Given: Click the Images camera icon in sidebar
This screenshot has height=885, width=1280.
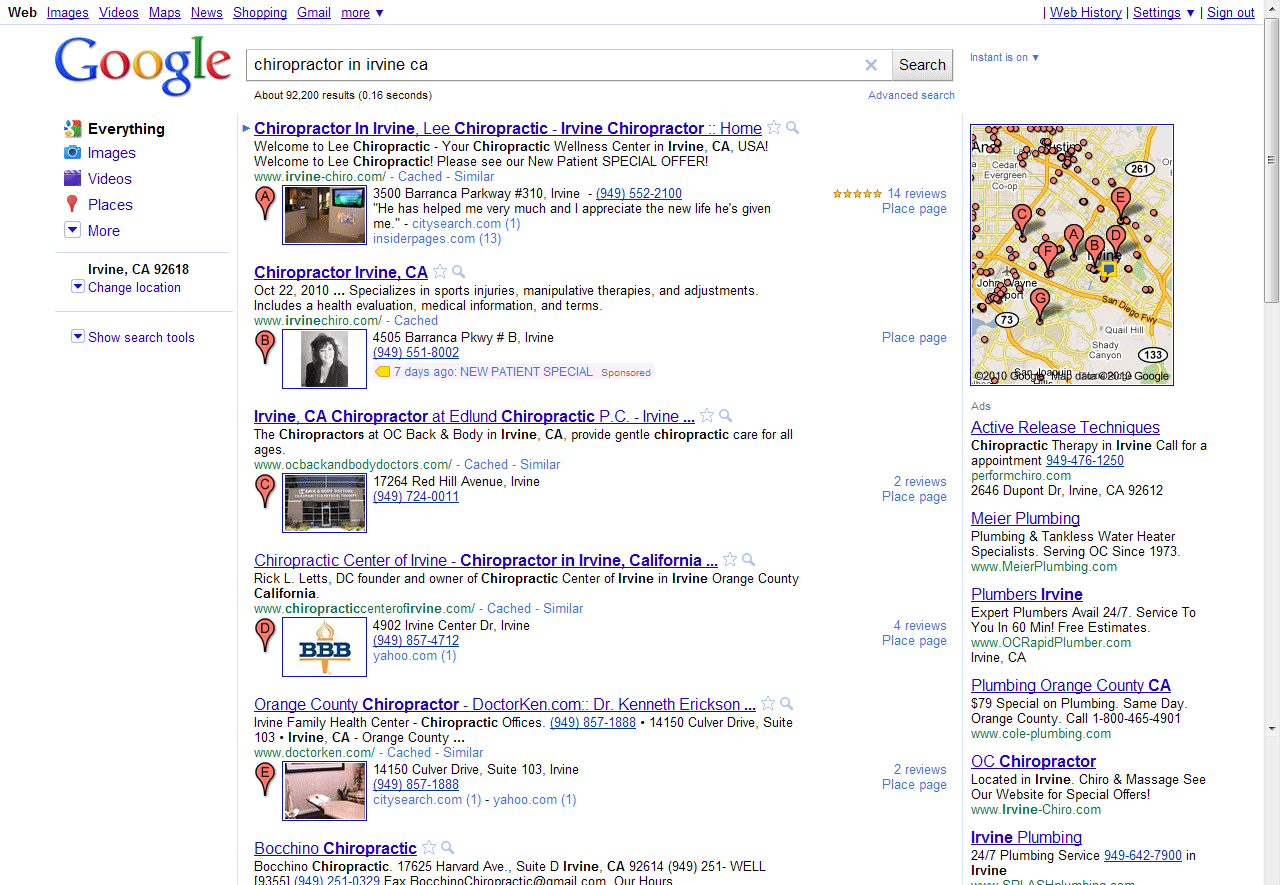Looking at the screenshot, I should 72,153.
